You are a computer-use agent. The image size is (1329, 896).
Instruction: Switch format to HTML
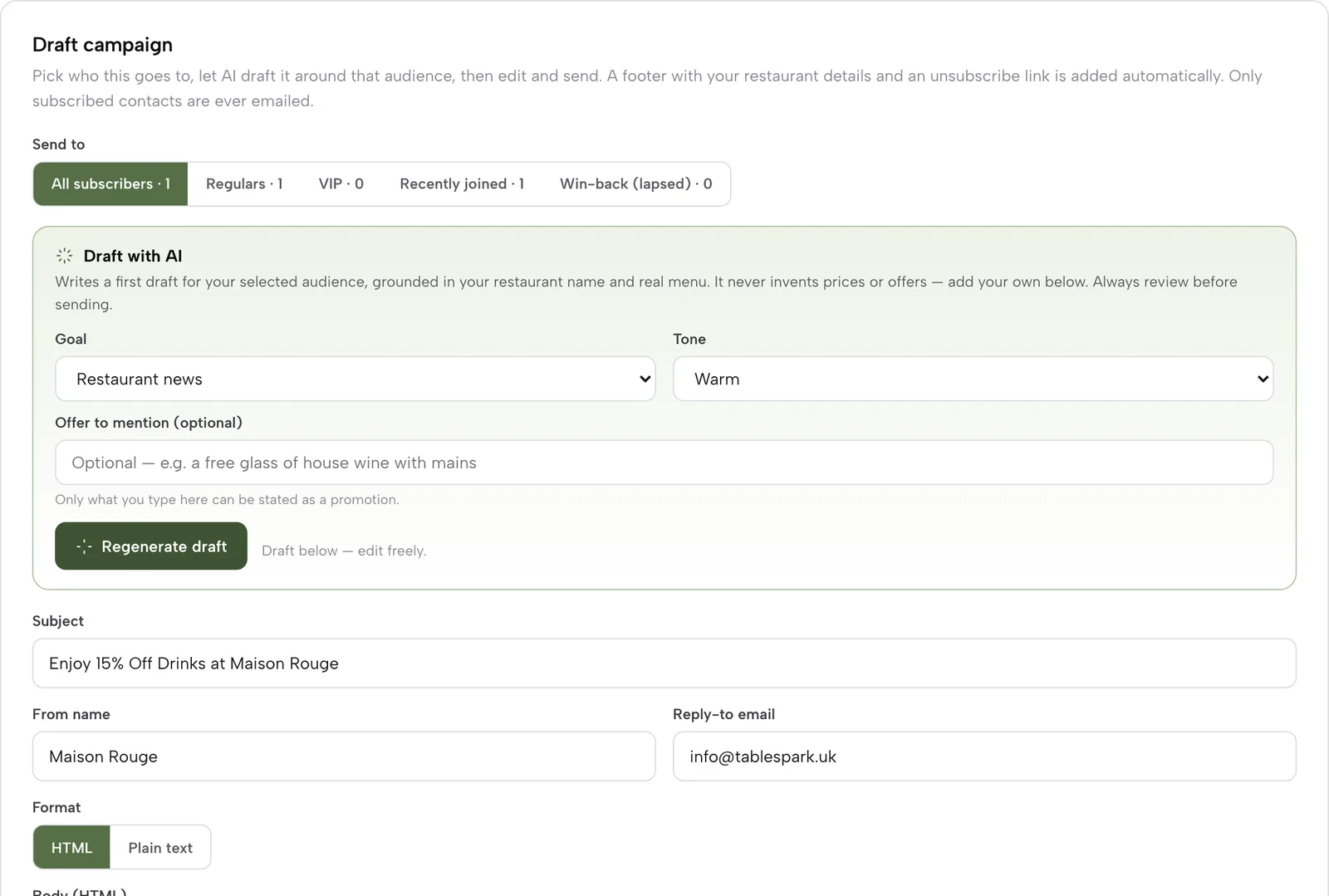pyautogui.click(x=71, y=847)
